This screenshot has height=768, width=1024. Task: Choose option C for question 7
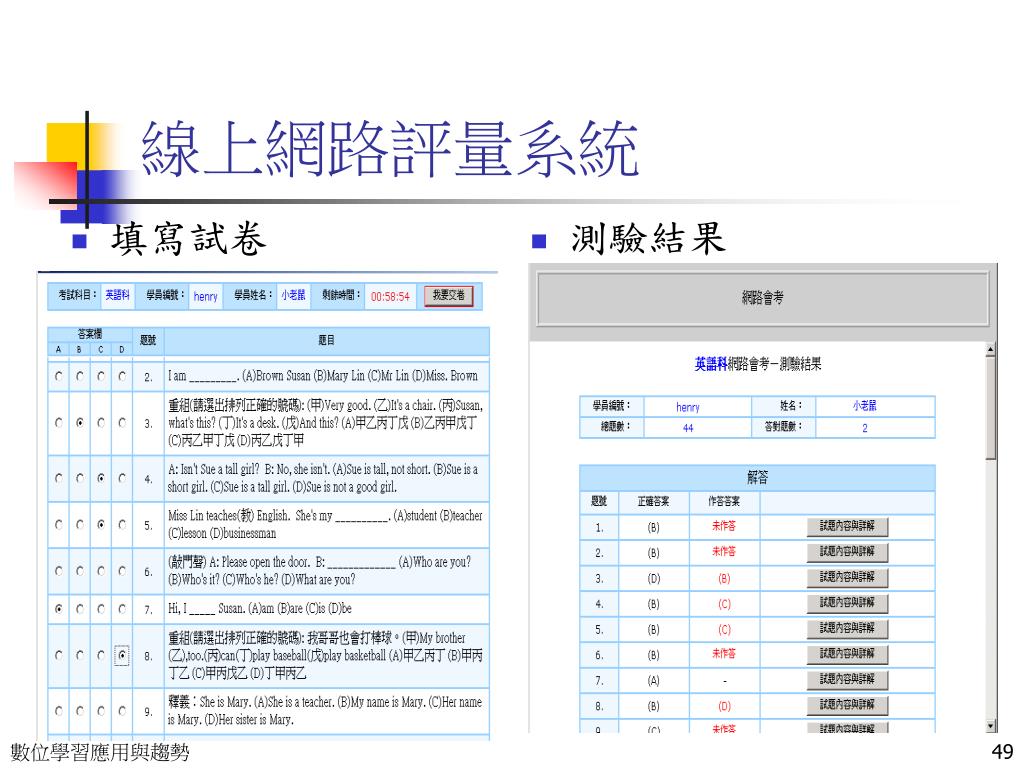click(101, 609)
